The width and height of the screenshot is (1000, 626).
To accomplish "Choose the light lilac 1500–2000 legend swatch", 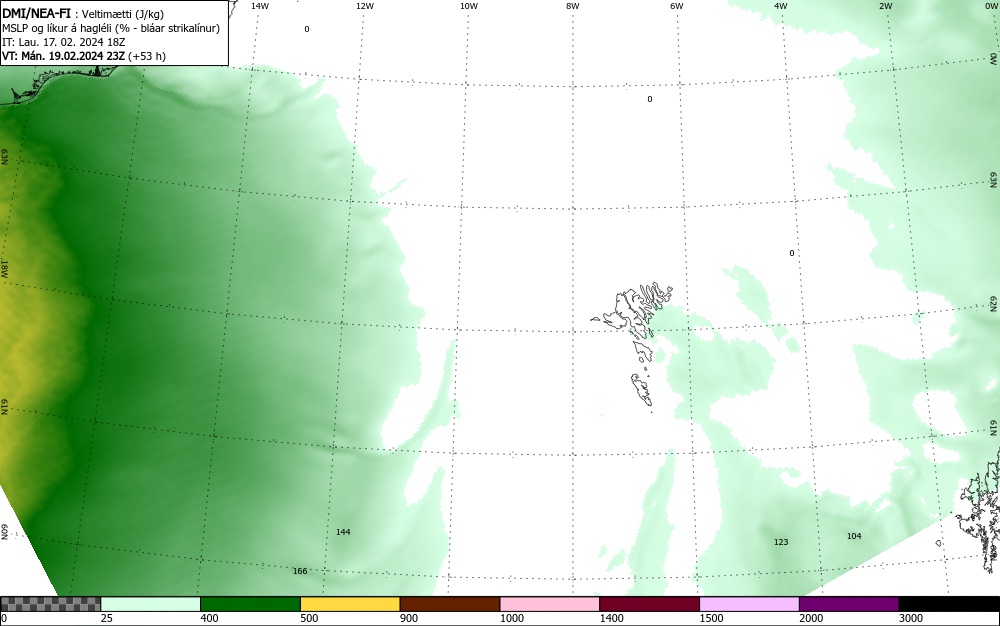I will tap(749, 604).
